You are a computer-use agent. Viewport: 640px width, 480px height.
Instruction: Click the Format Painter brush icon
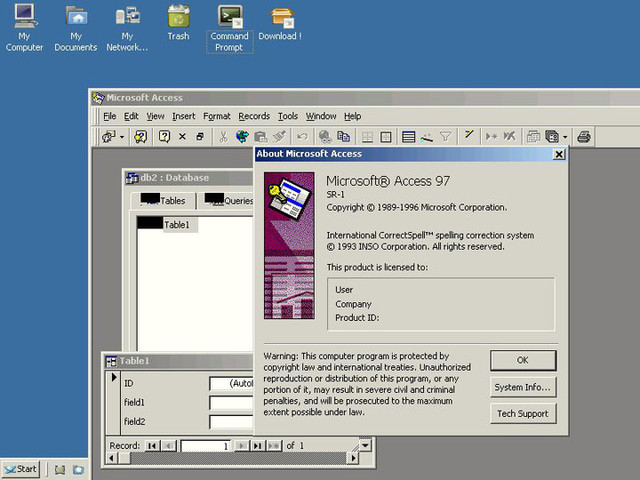click(x=280, y=137)
